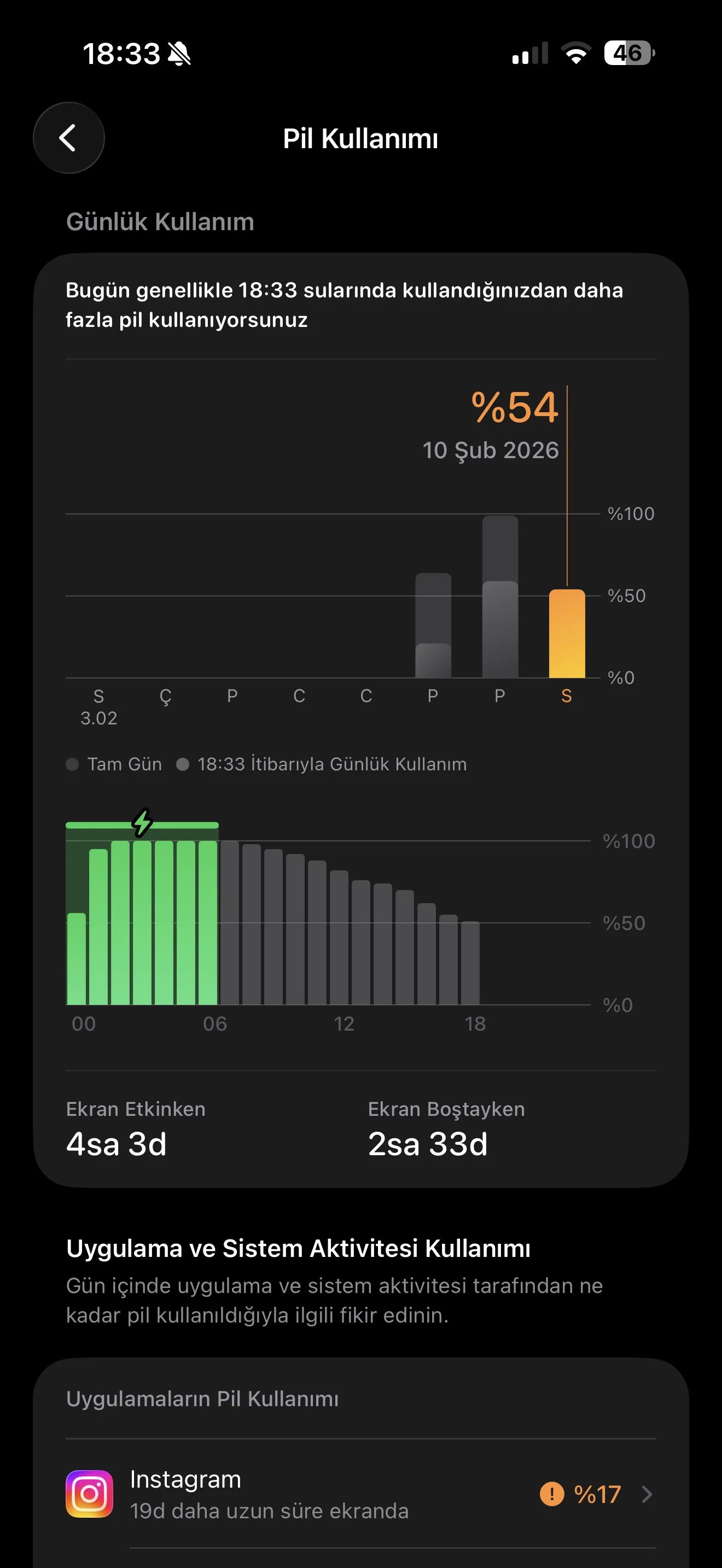This screenshot has width=722, height=1568.
Task: Tap the last gray hourly bar near 18
Action: (x=470, y=962)
